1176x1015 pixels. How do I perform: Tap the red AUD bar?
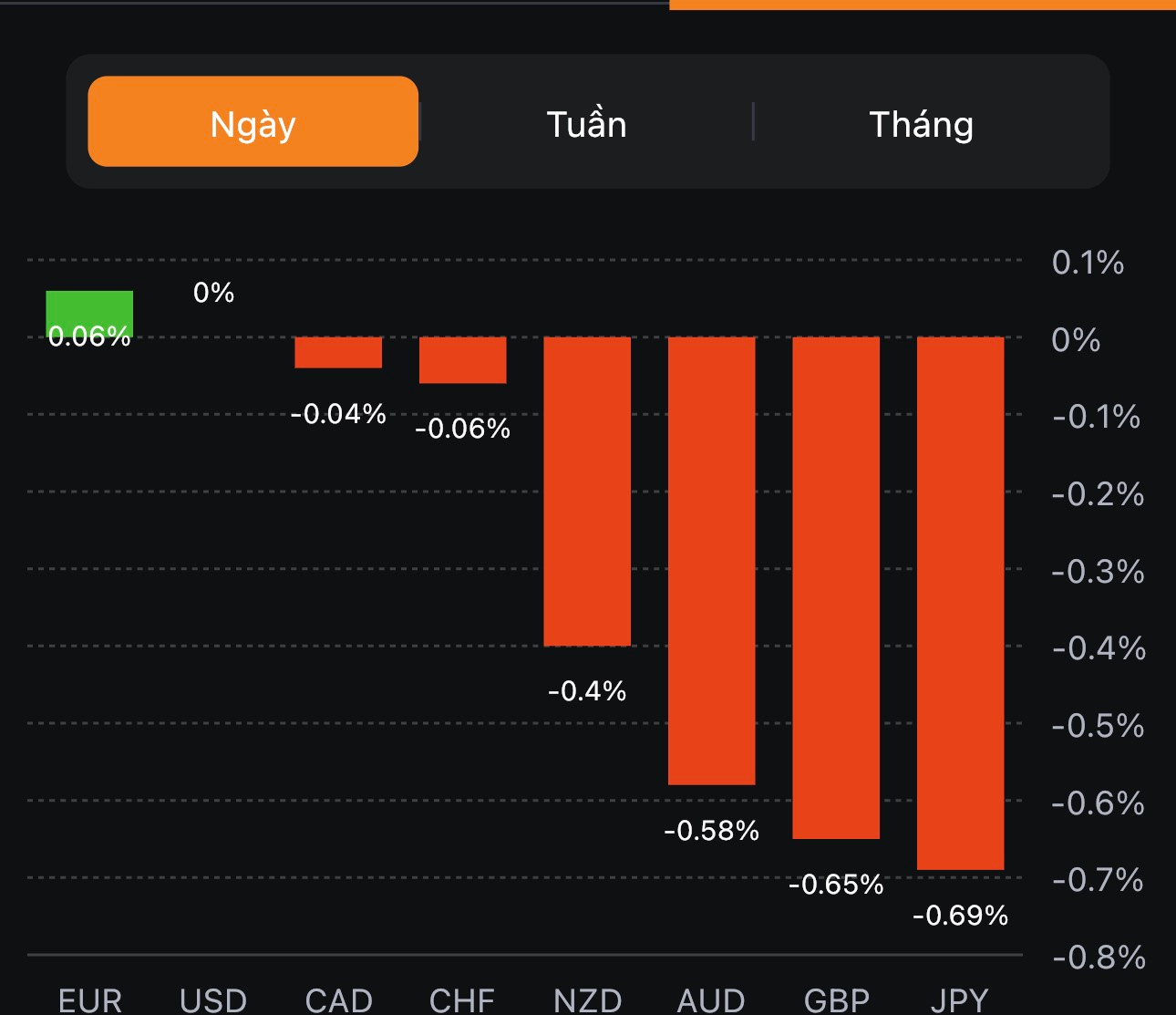tap(711, 560)
